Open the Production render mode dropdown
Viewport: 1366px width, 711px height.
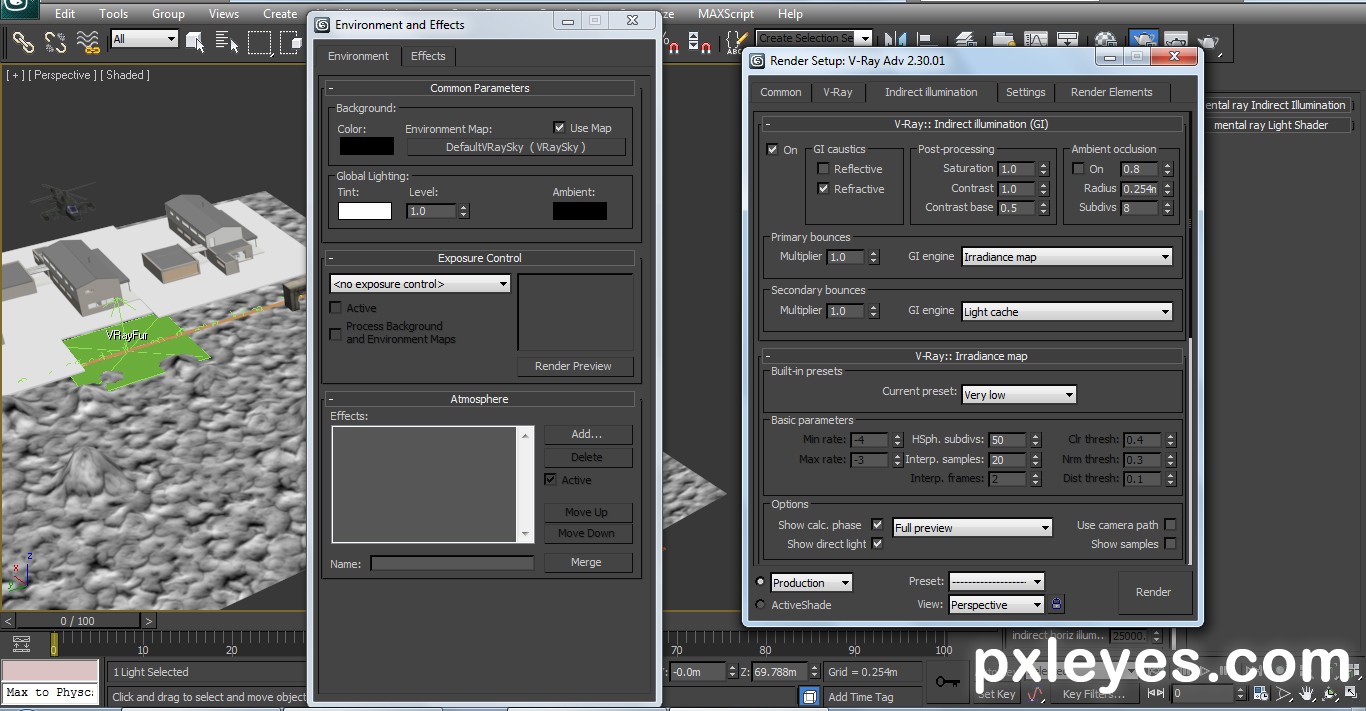pyautogui.click(x=811, y=583)
